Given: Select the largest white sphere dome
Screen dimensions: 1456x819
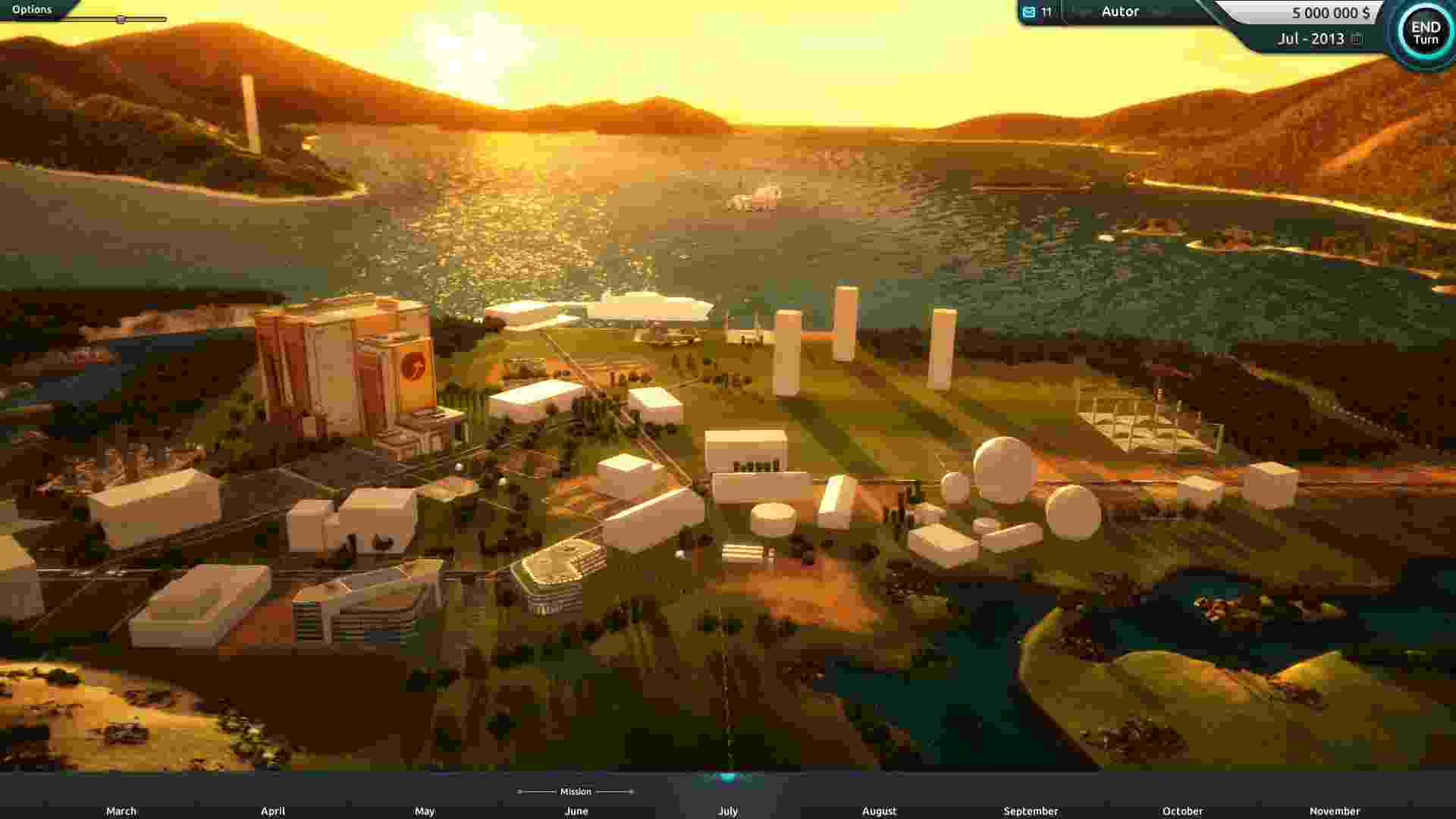Looking at the screenshot, I should tap(1004, 469).
